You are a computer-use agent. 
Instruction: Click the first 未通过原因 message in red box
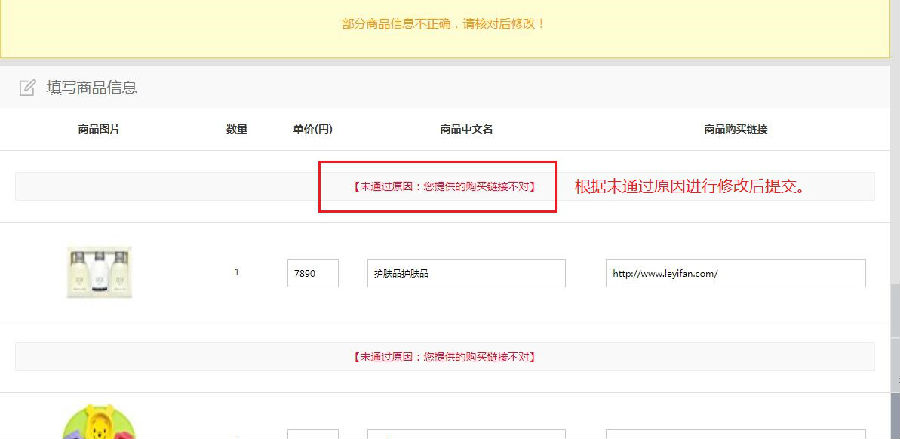pos(437,186)
